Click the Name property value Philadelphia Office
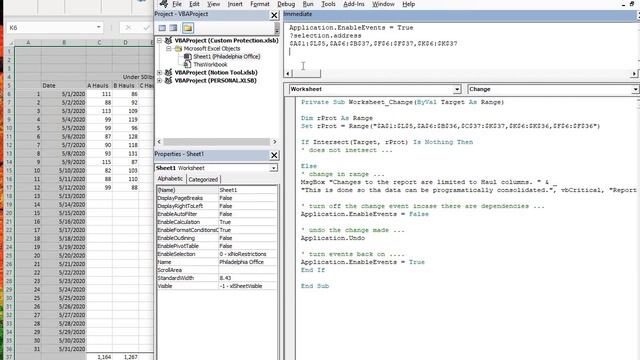The image size is (640, 360). pyautogui.click(x=247, y=262)
